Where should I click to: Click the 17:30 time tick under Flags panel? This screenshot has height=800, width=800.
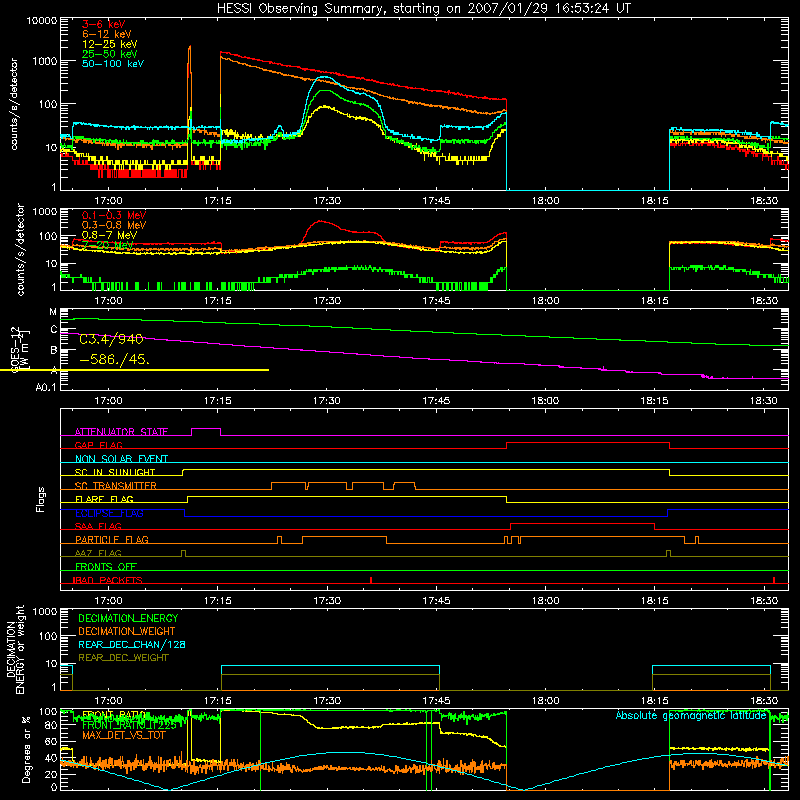point(327,601)
